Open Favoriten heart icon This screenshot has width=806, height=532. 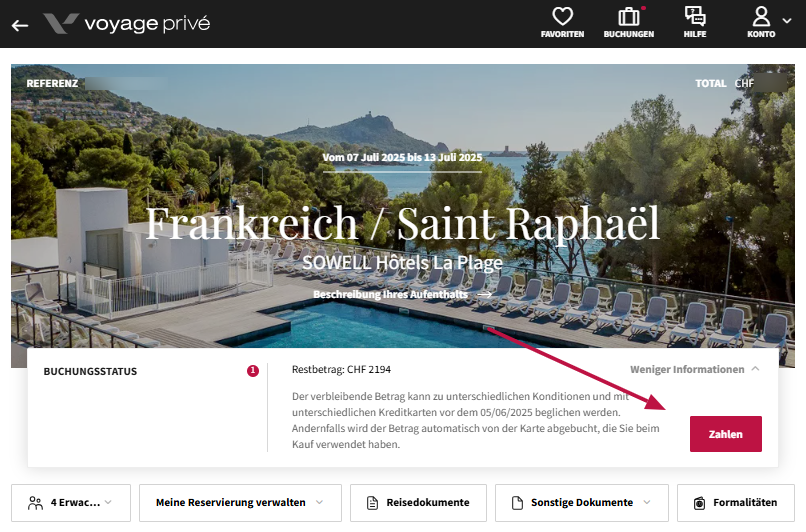point(562,16)
